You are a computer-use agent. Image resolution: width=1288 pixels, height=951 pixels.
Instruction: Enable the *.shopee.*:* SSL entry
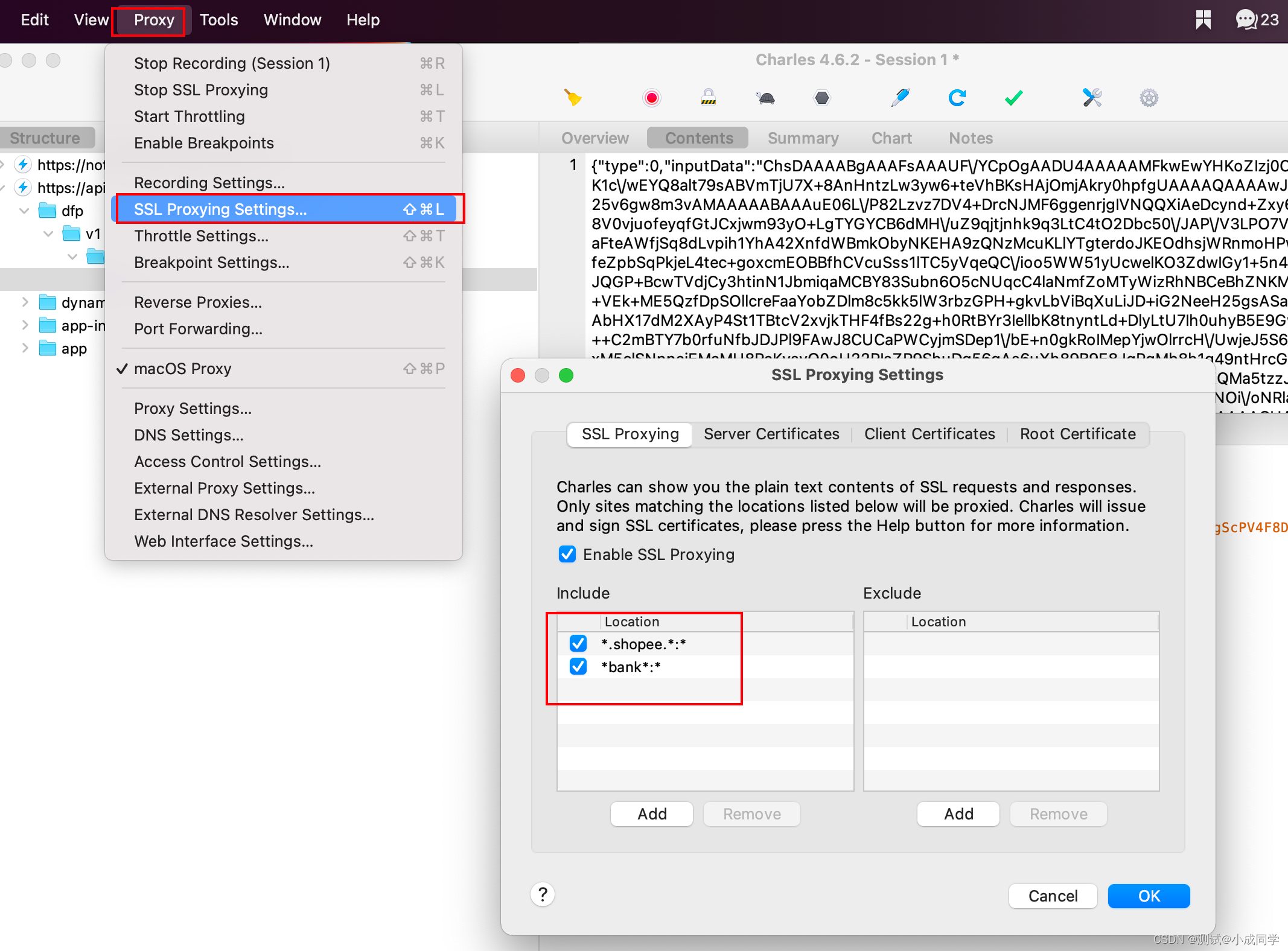click(577, 644)
